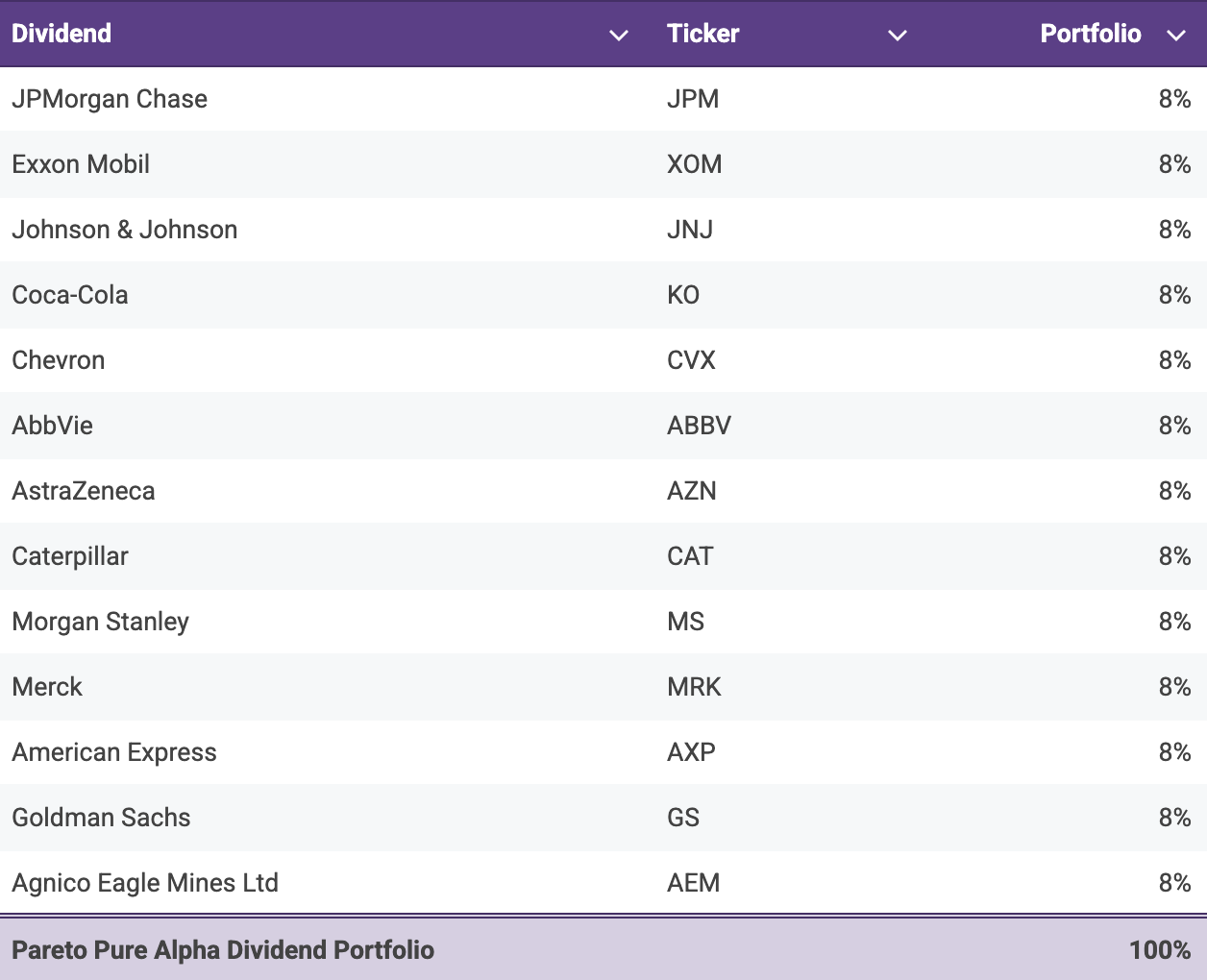Click the Dividend column header
This screenshot has width=1207, height=980.
tap(61, 33)
